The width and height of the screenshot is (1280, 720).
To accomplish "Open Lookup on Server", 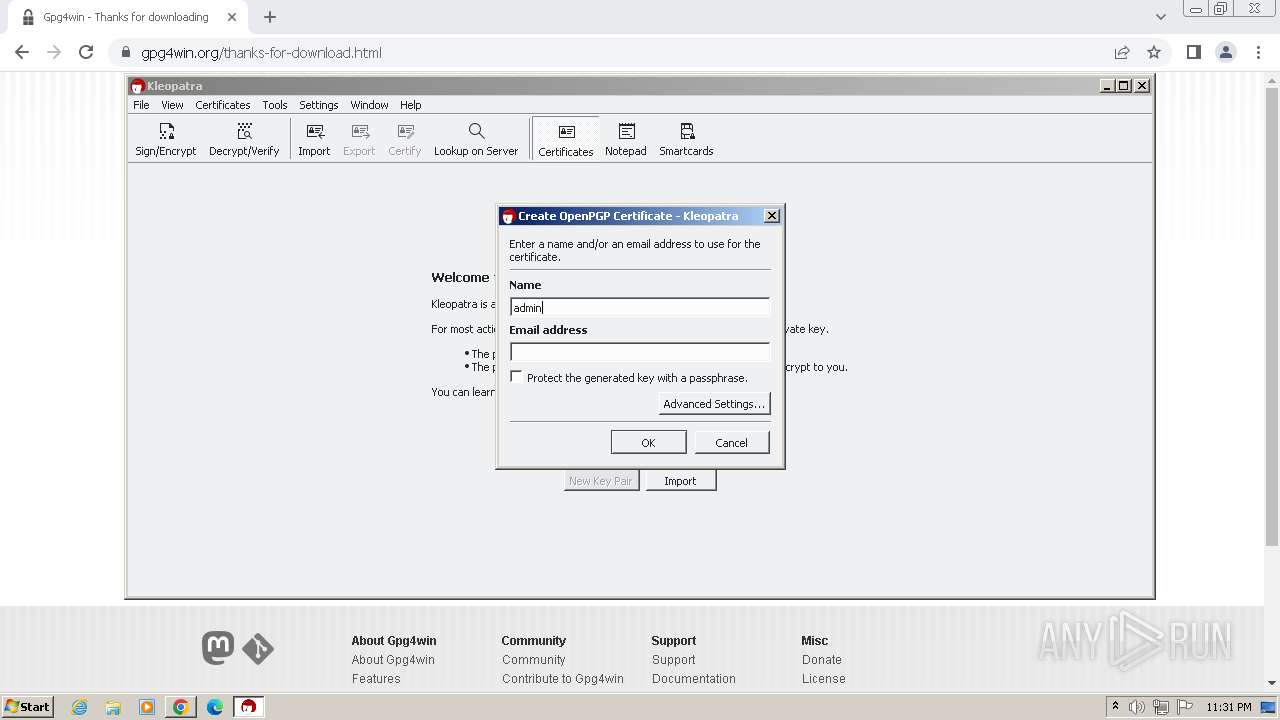I will [x=476, y=139].
